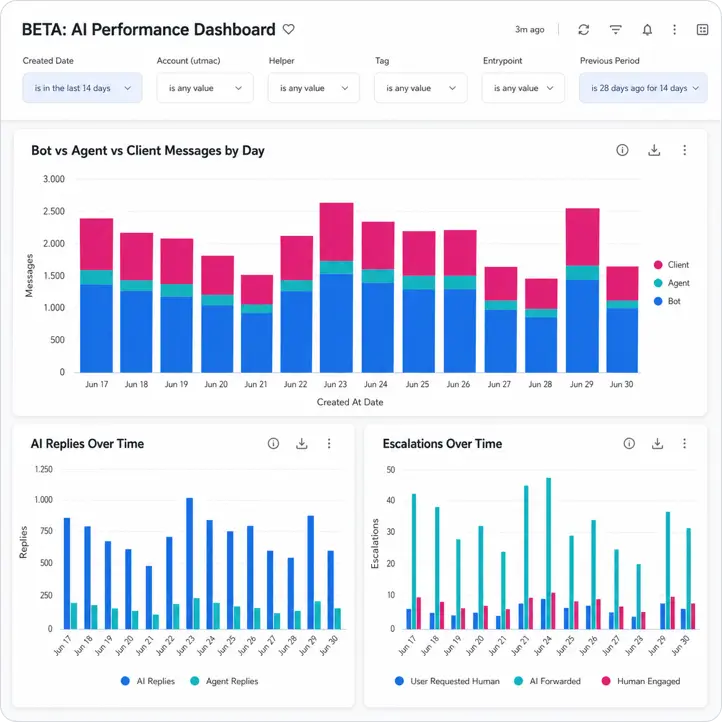The image size is (722, 722).
Task: Click the 'Created At Date' axis label
Action: coord(350,402)
